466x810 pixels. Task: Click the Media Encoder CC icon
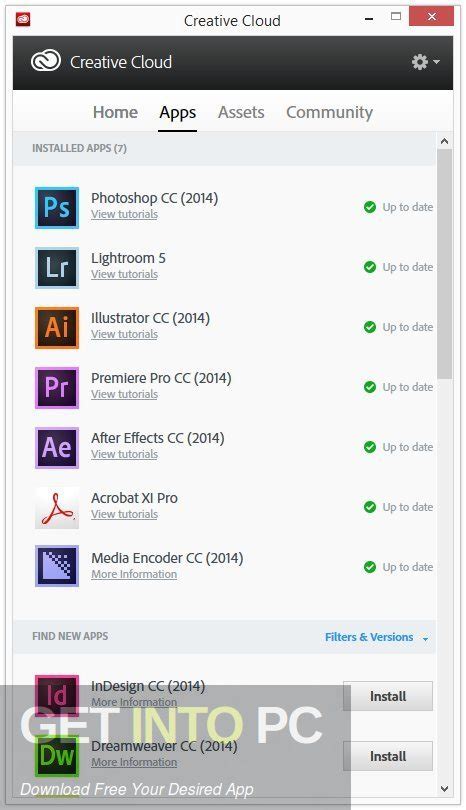57,566
